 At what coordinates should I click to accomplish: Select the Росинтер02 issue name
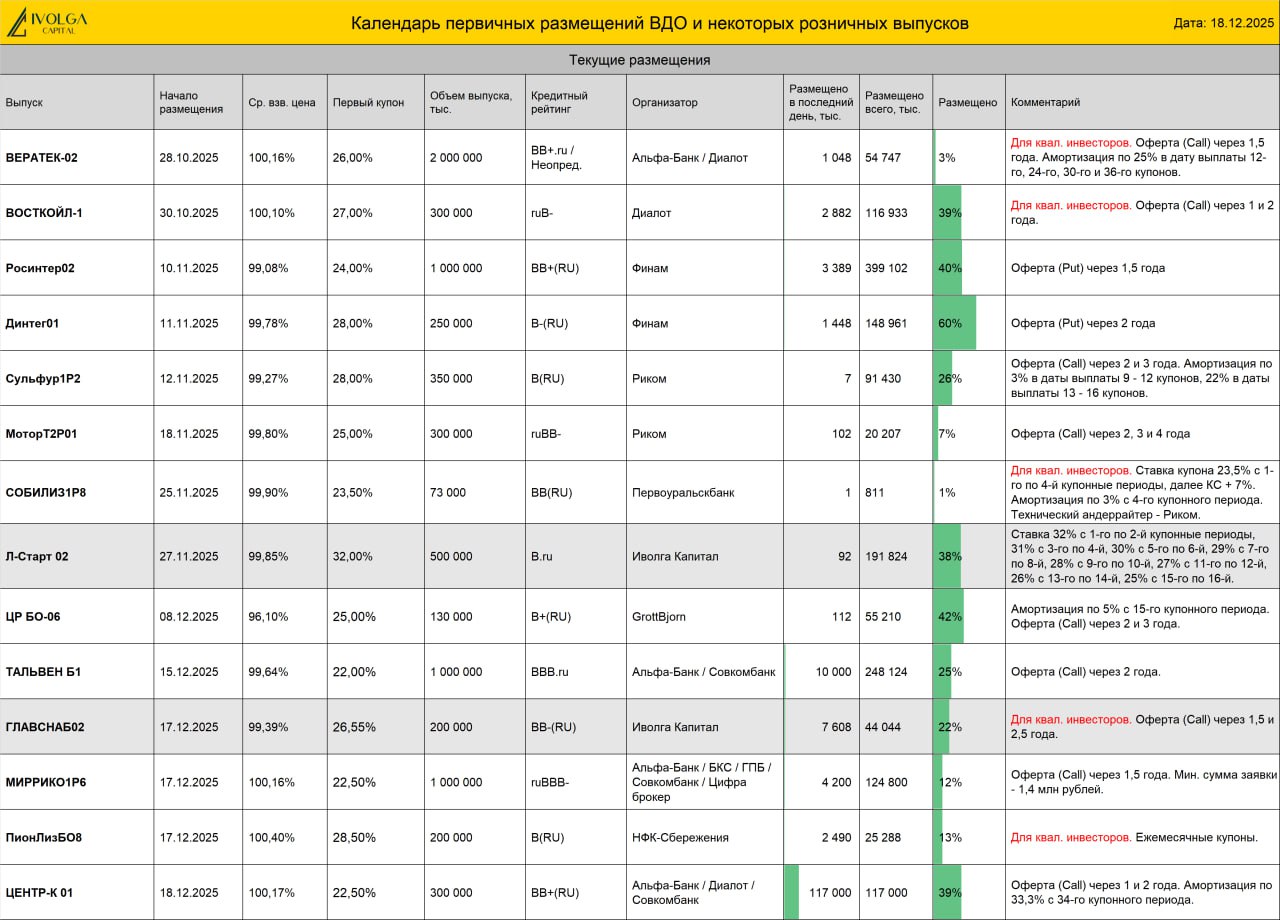(x=40, y=268)
